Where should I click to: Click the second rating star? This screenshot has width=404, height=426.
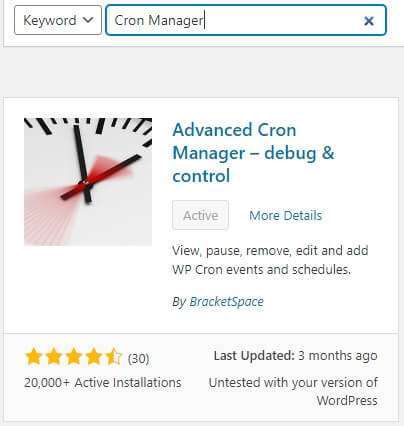[54, 357]
